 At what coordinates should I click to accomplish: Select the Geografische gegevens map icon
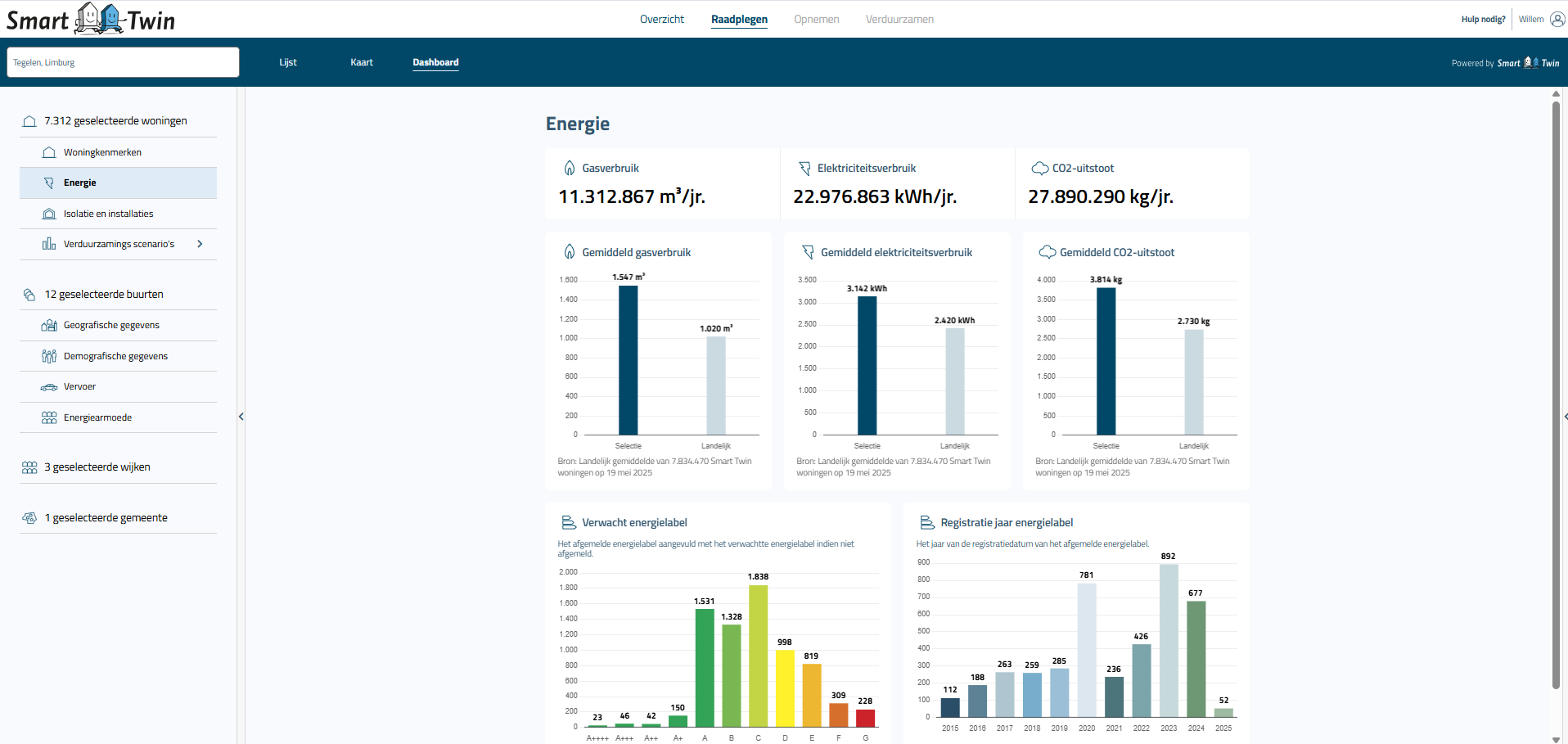pyautogui.click(x=48, y=325)
